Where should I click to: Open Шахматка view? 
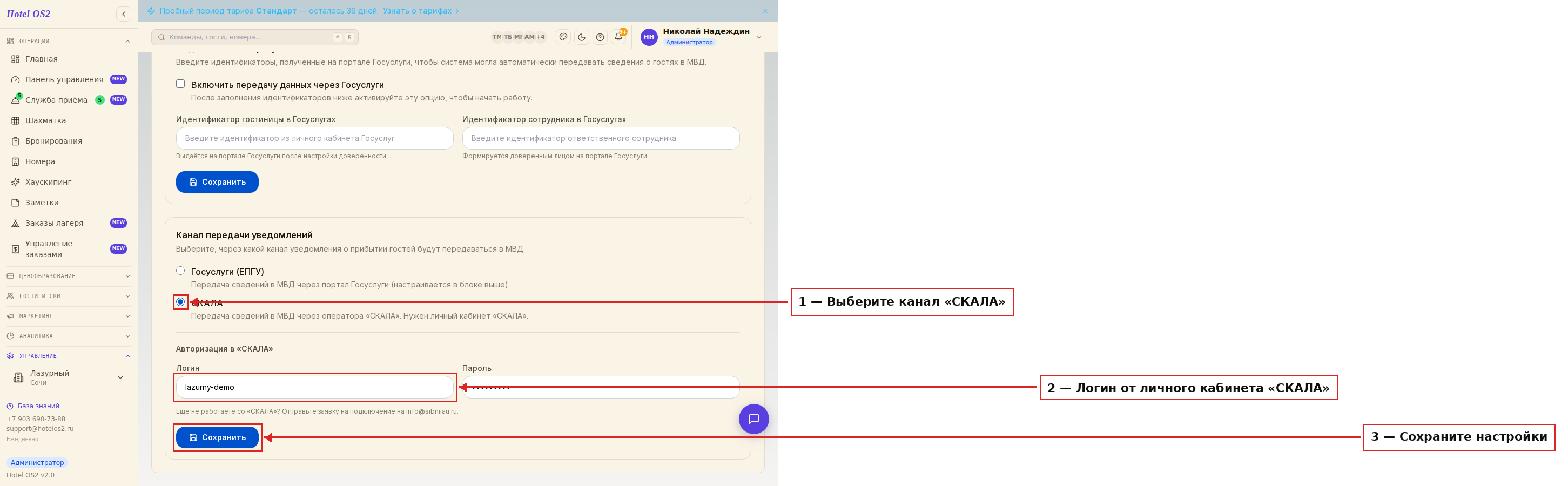click(x=69, y=120)
